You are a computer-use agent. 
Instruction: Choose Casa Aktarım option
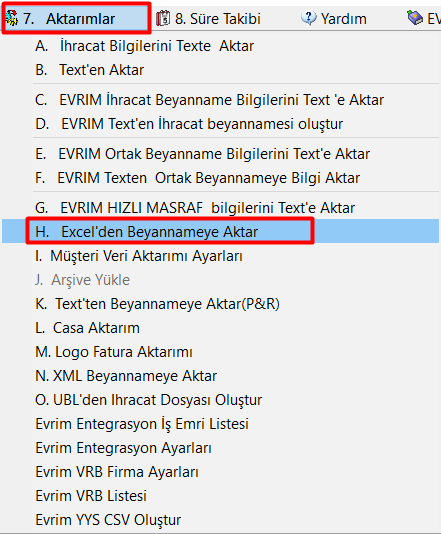point(220,328)
